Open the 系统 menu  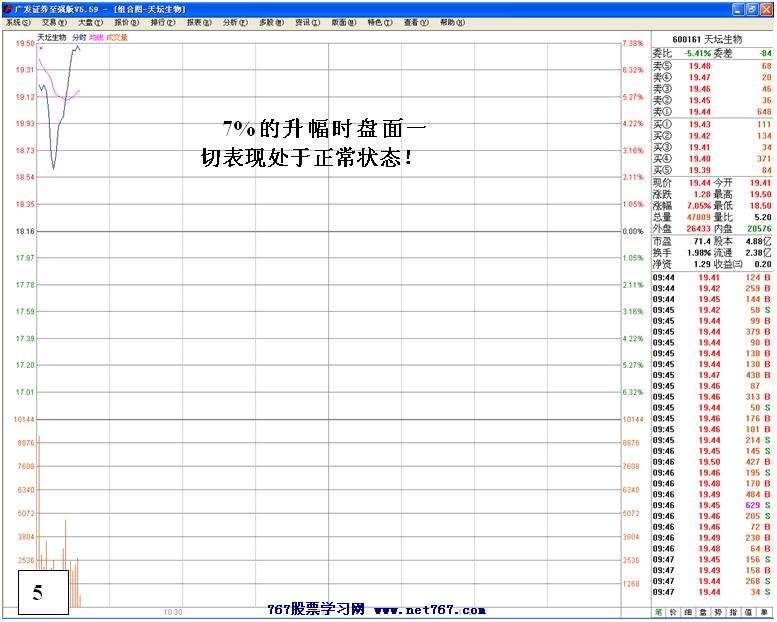click(18, 22)
